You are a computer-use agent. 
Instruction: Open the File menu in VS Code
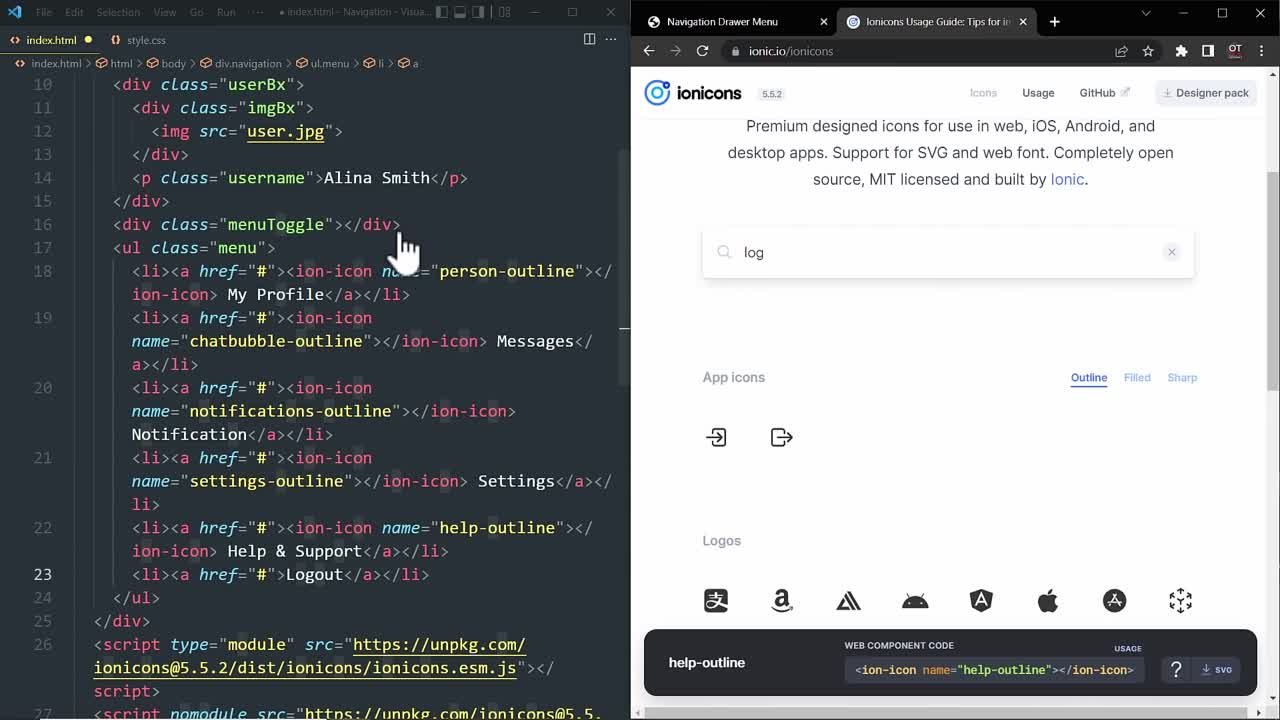44,12
